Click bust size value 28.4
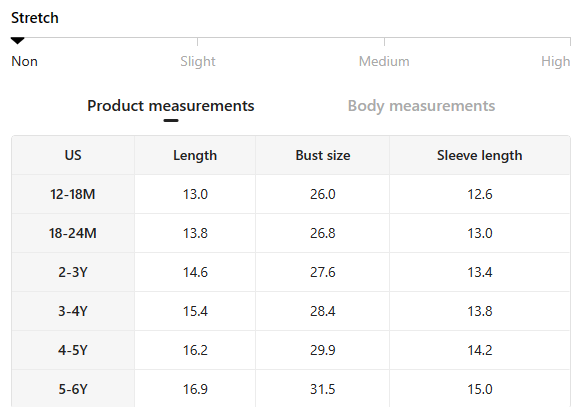574x407 pixels. [323, 311]
